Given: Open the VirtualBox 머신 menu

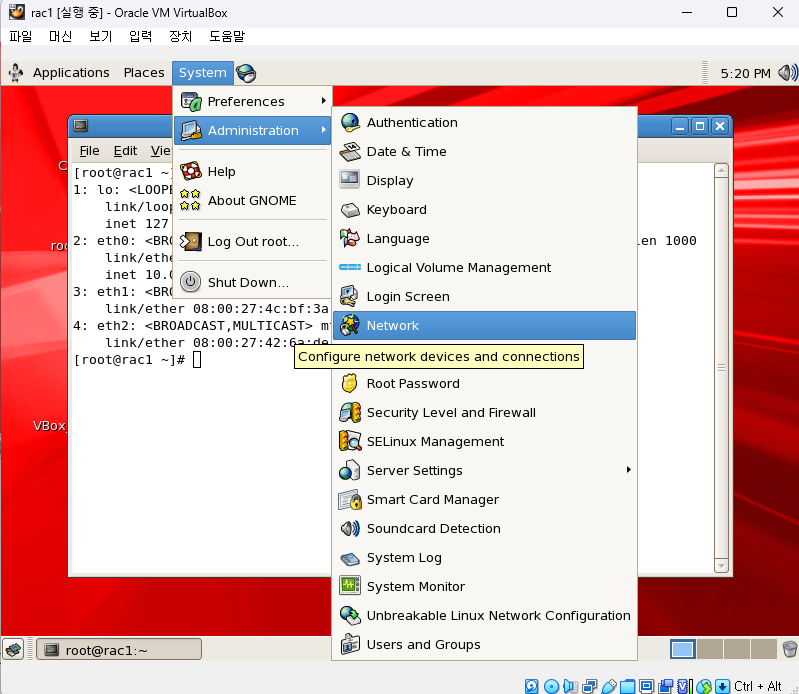Looking at the screenshot, I should 60,36.
